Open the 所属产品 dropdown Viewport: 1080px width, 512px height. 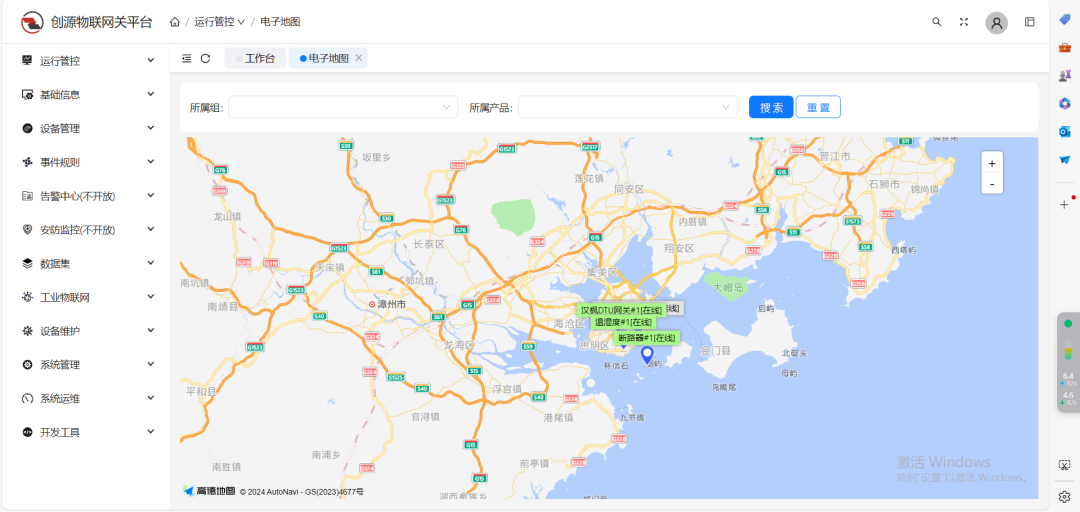coord(627,107)
